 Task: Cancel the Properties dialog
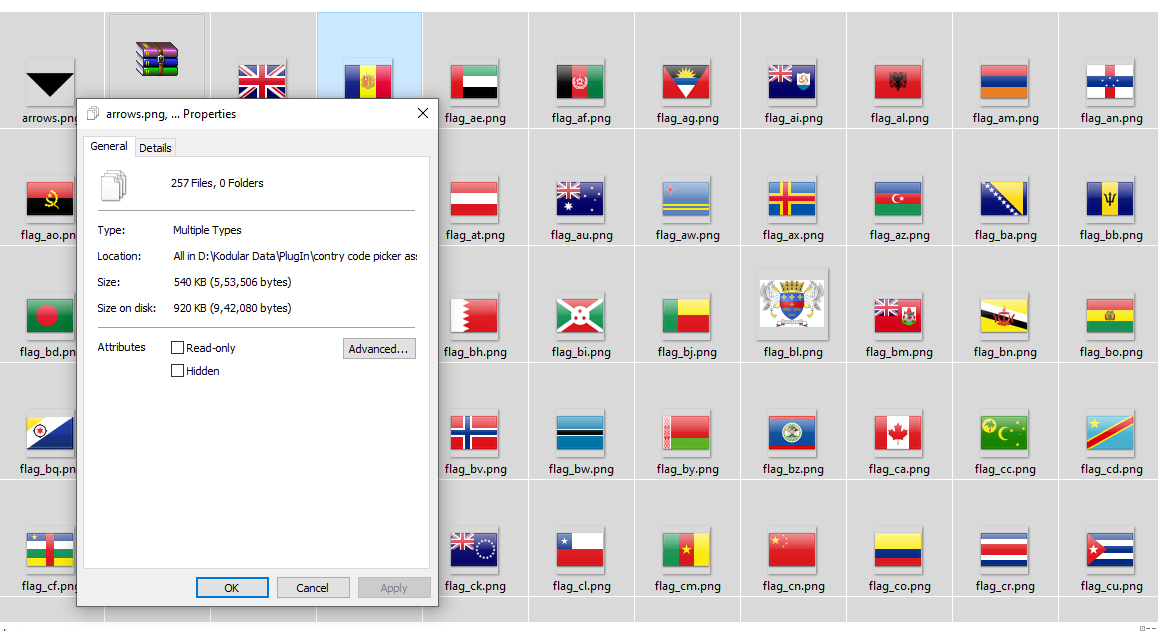(313, 587)
